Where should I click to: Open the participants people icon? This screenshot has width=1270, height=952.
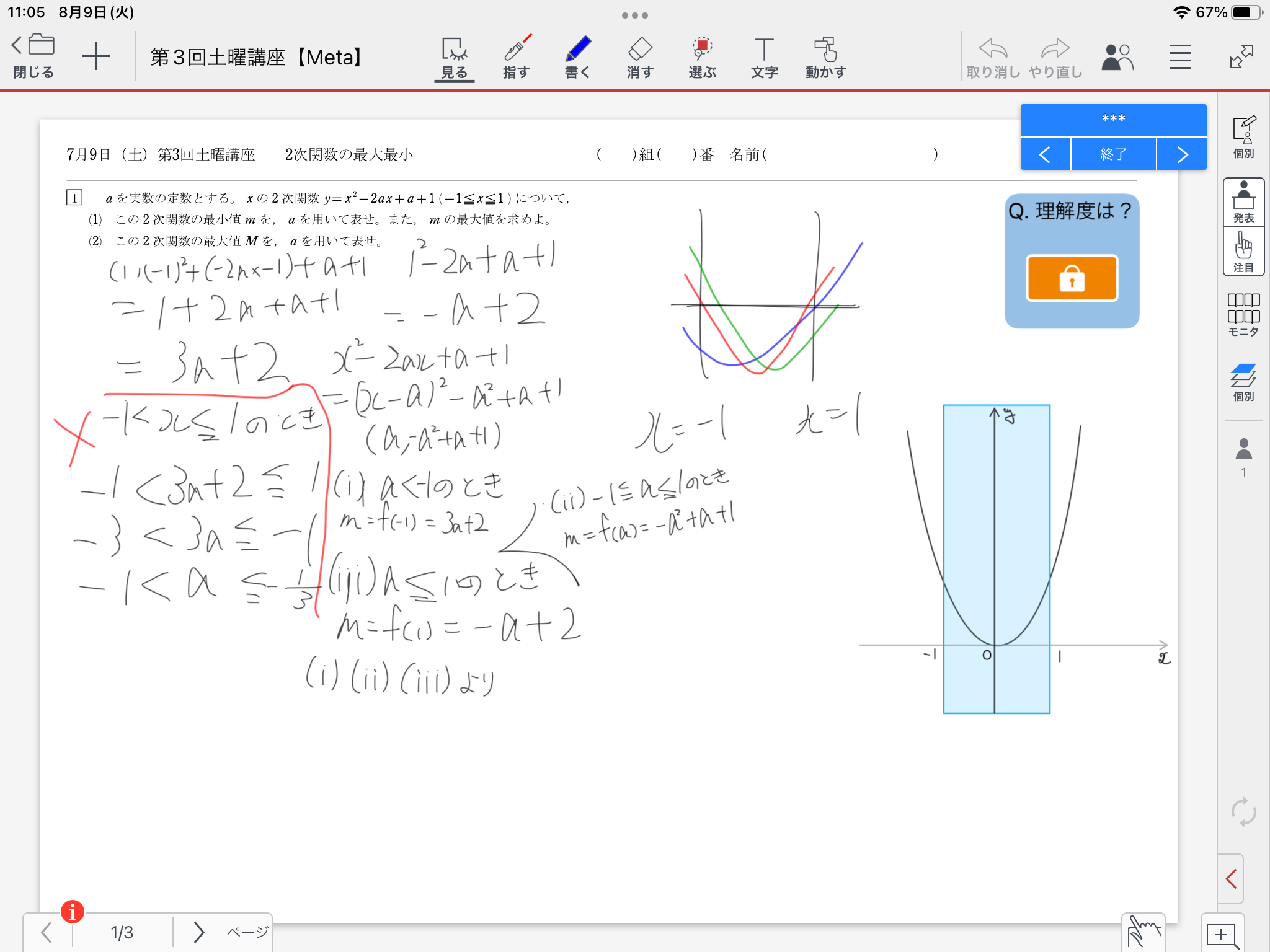tap(1117, 57)
